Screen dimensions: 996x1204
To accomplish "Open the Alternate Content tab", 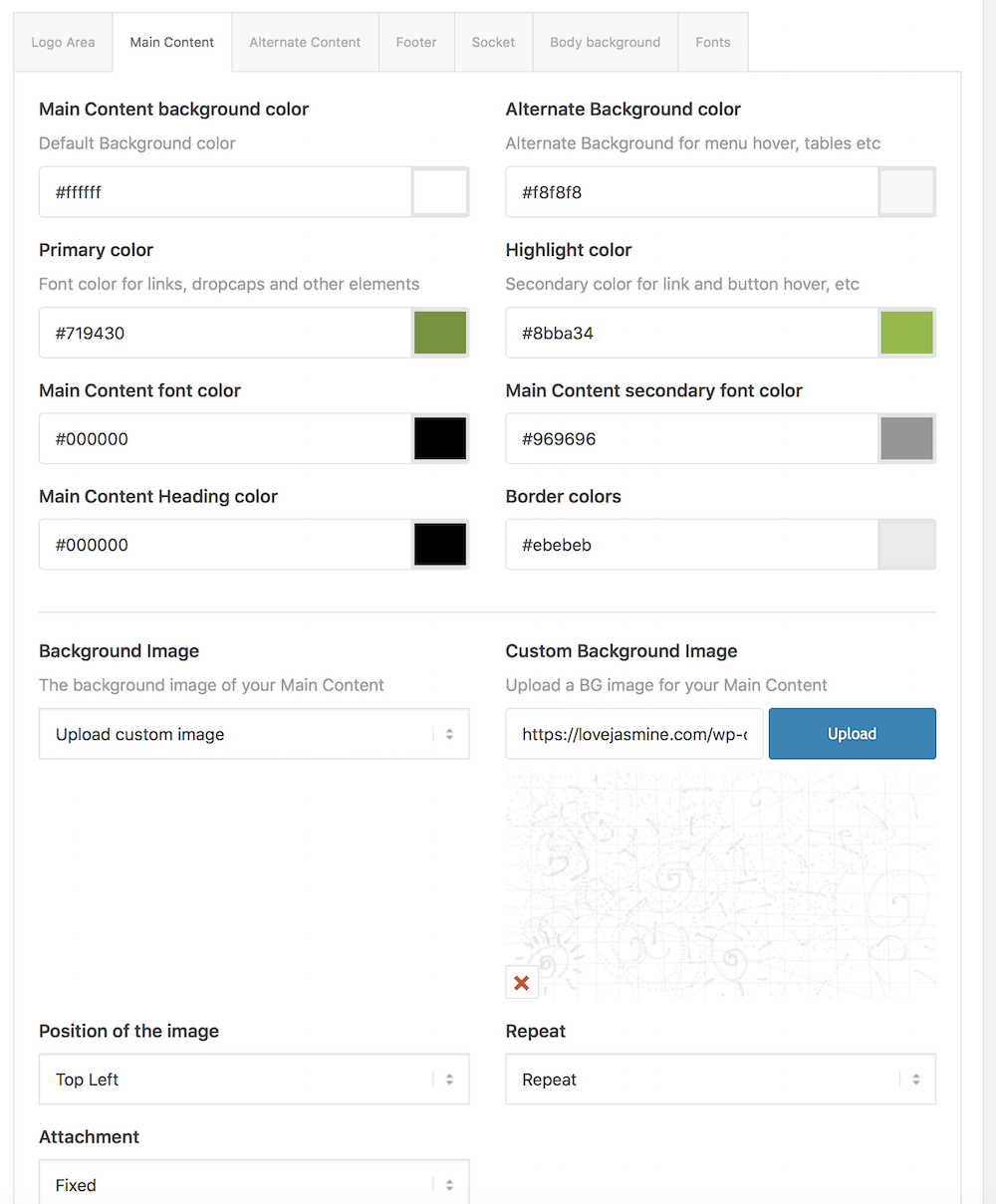I will click(305, 42).
